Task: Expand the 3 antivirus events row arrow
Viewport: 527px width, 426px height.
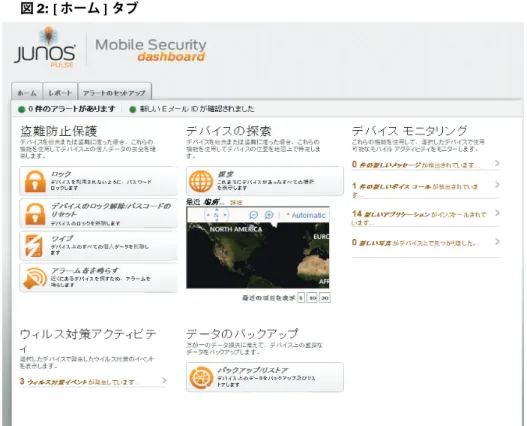Action: [164, 380]
